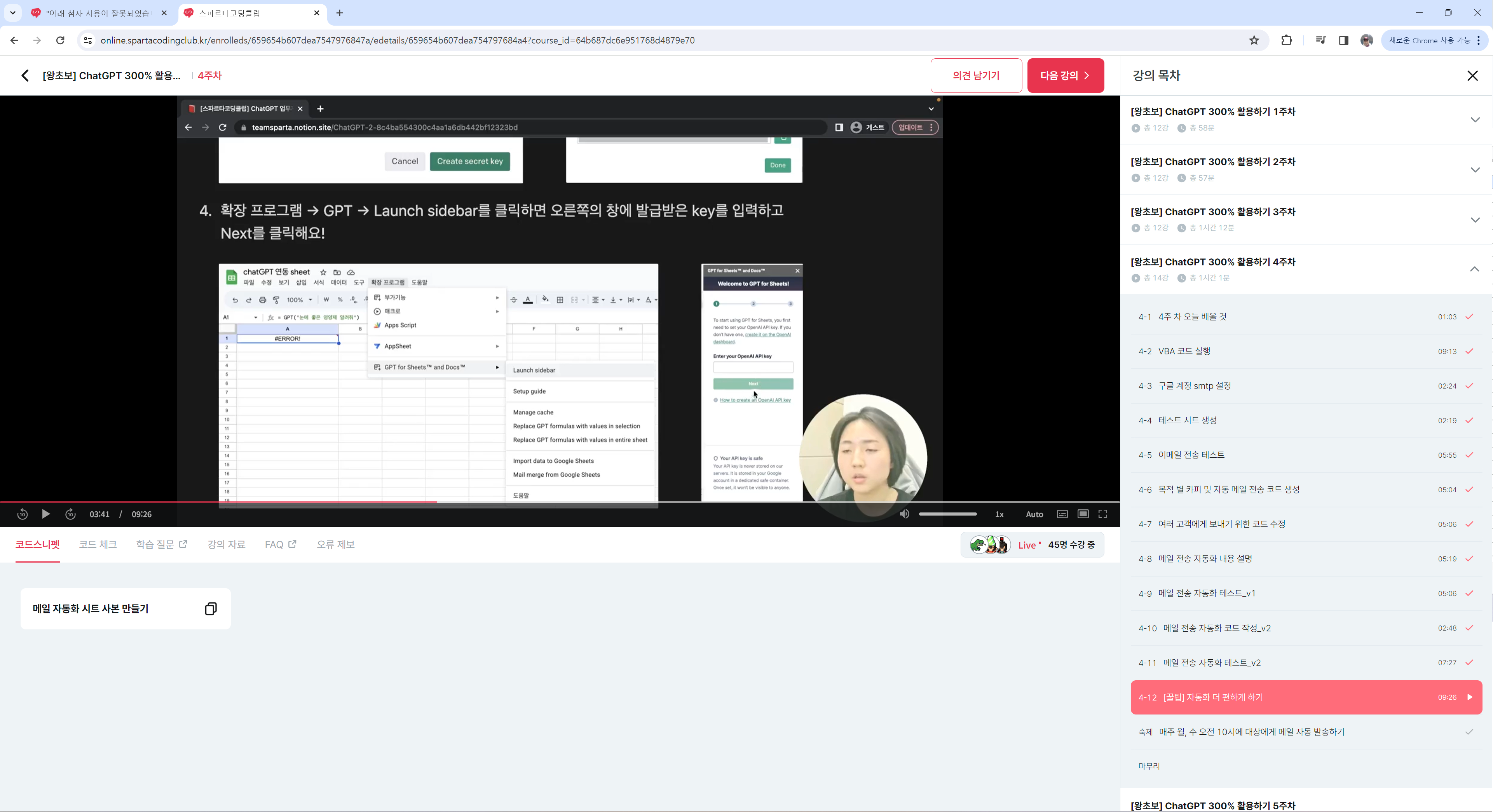
Task: Change playback speed 1x
Action: [999, 515]
